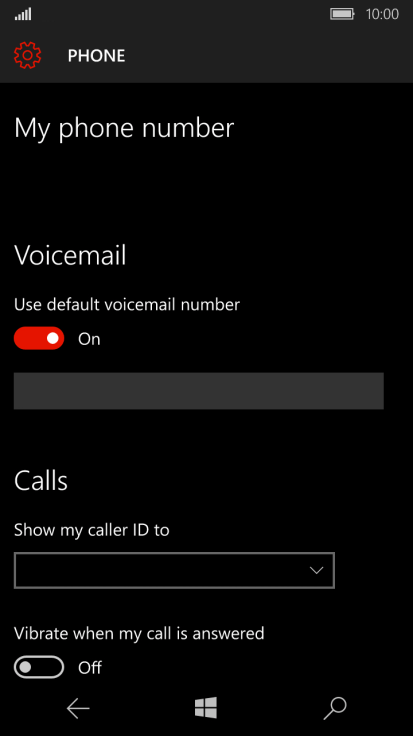
Task: Tap the Voicemail section heading
Action: pyautogui.click(x=70, y=255)
